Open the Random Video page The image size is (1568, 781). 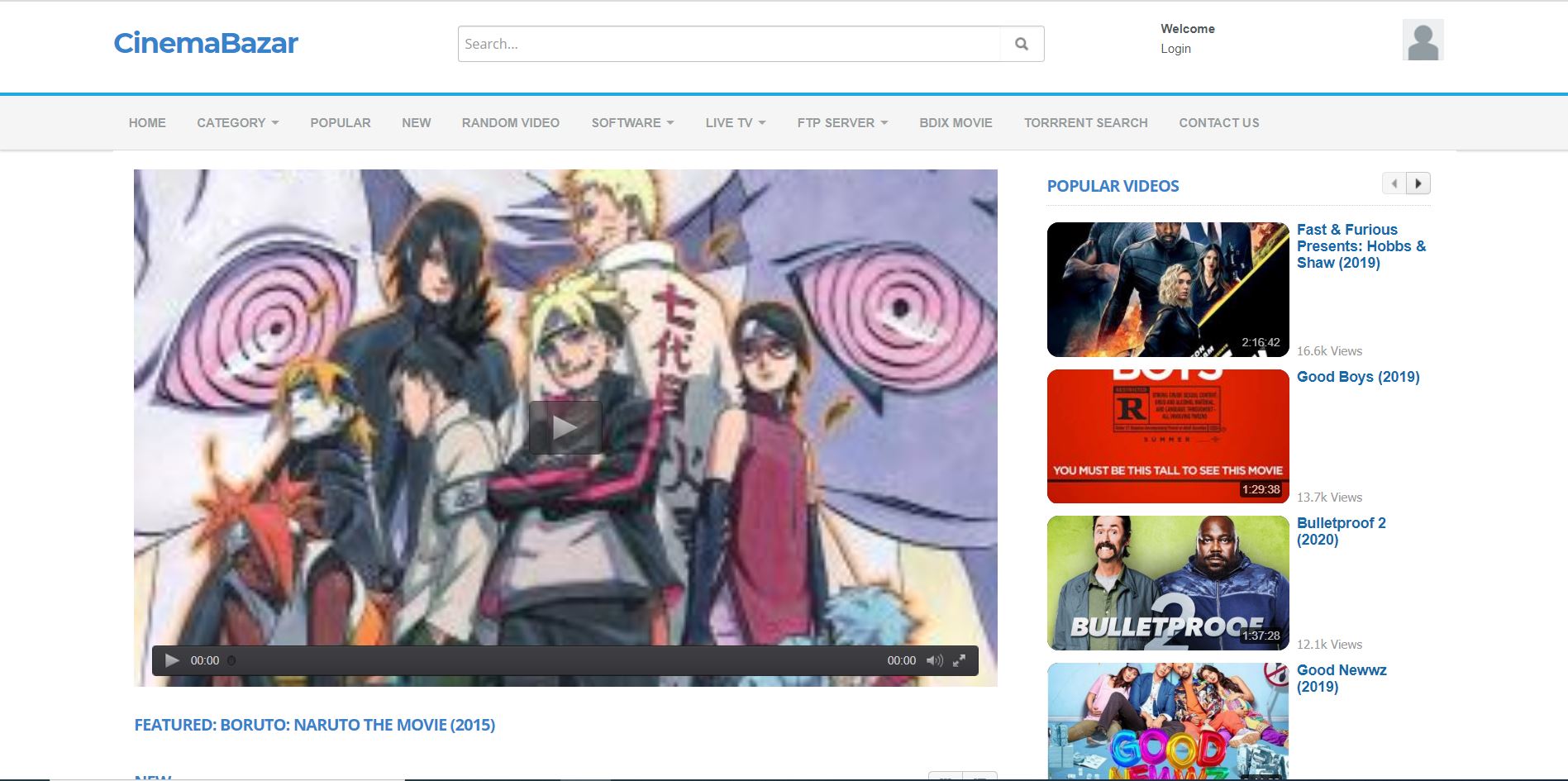[510, 122]
